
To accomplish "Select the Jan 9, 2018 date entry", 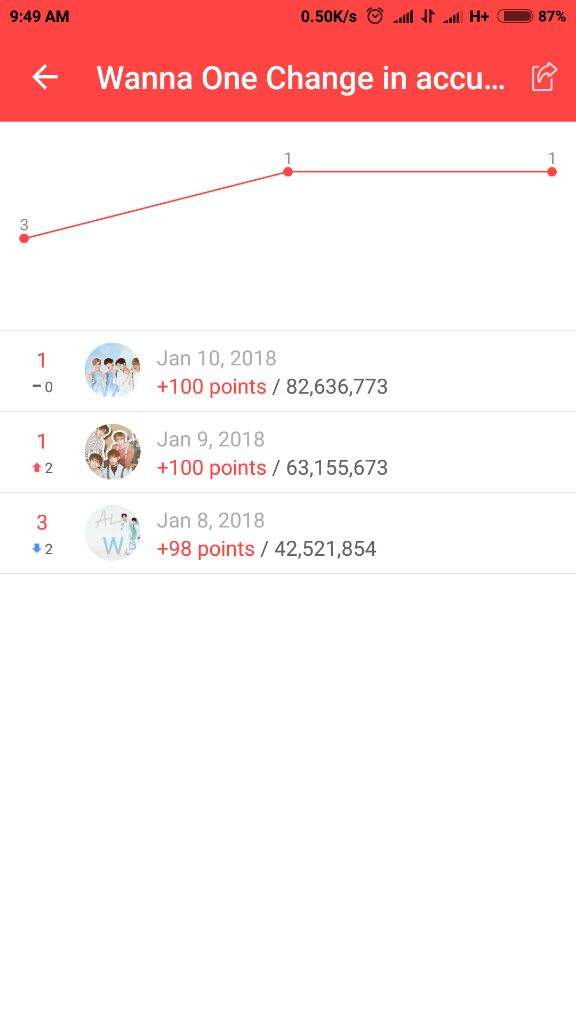I will tap(210, 440).
